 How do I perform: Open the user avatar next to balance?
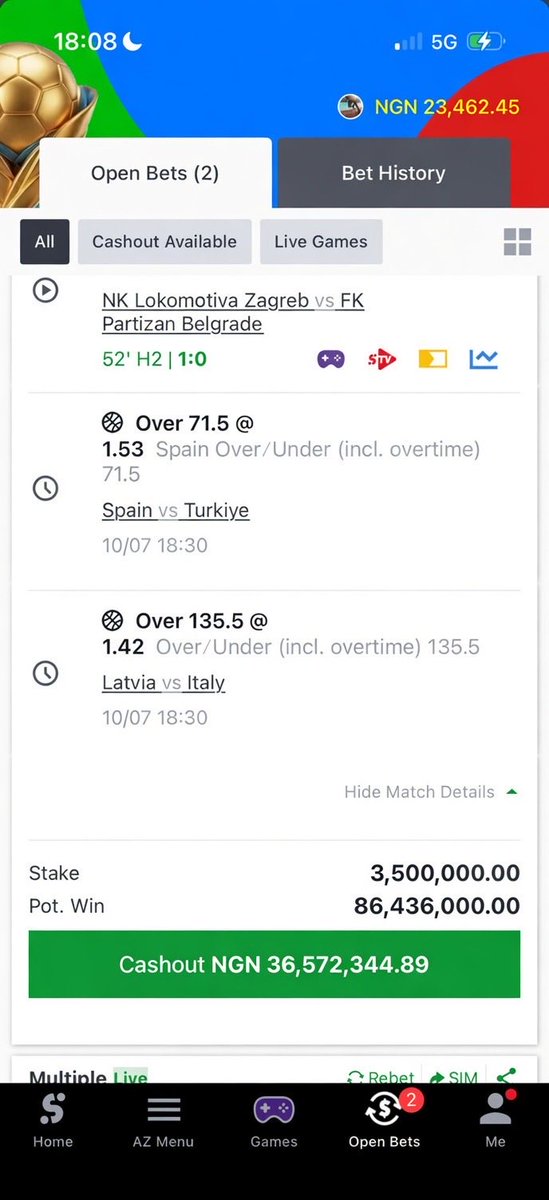350,106
